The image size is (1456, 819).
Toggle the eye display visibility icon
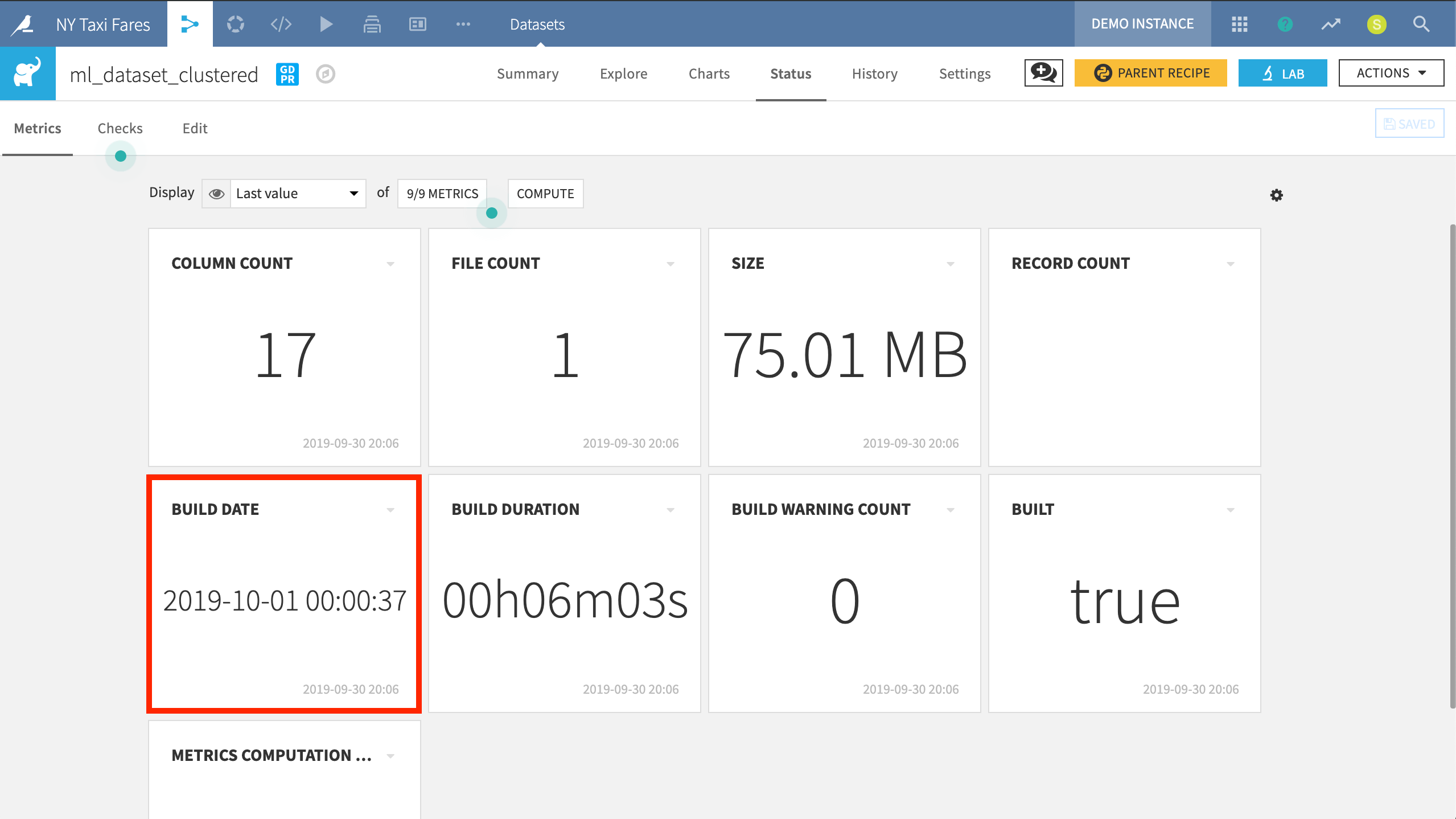tap(216, 194)
